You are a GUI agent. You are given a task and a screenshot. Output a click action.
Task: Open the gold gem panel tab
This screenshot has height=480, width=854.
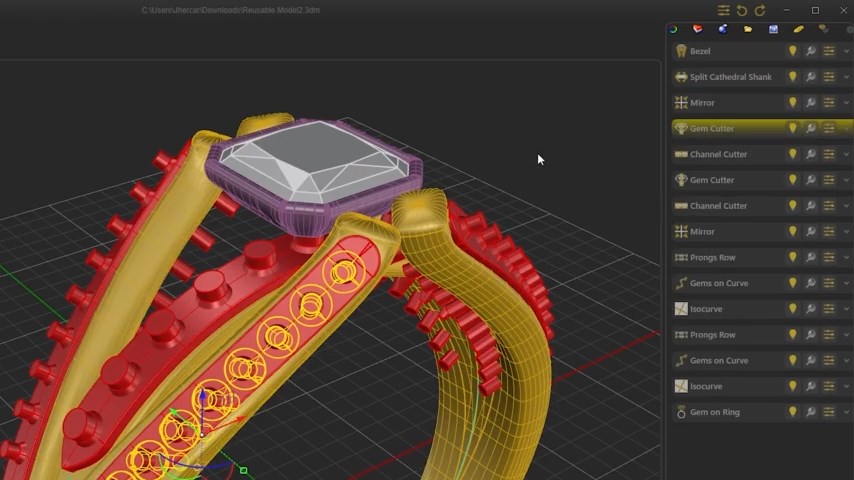[x=824, y=29]
